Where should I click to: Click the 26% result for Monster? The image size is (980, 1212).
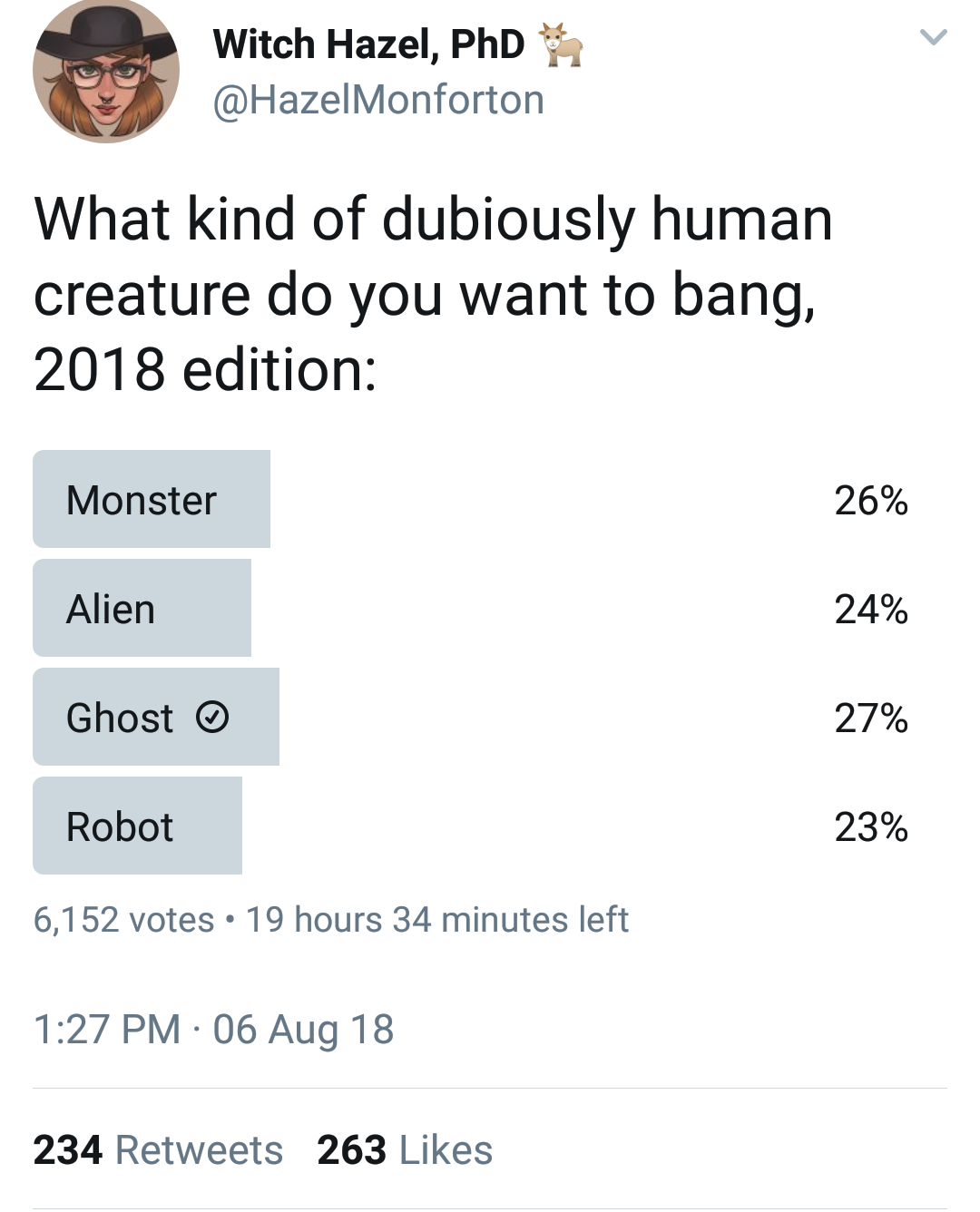pos(871,501)
